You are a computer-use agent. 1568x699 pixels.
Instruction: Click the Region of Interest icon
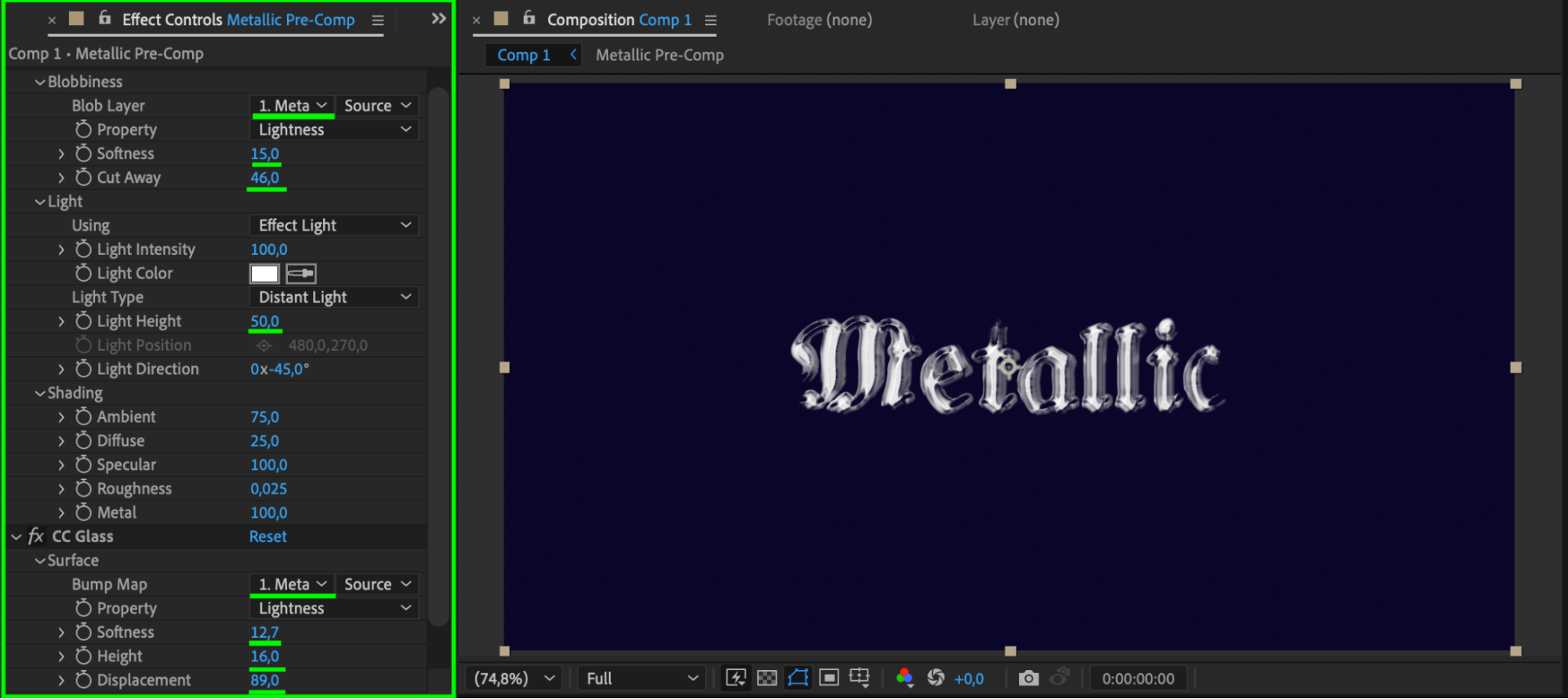coord(828,678)
